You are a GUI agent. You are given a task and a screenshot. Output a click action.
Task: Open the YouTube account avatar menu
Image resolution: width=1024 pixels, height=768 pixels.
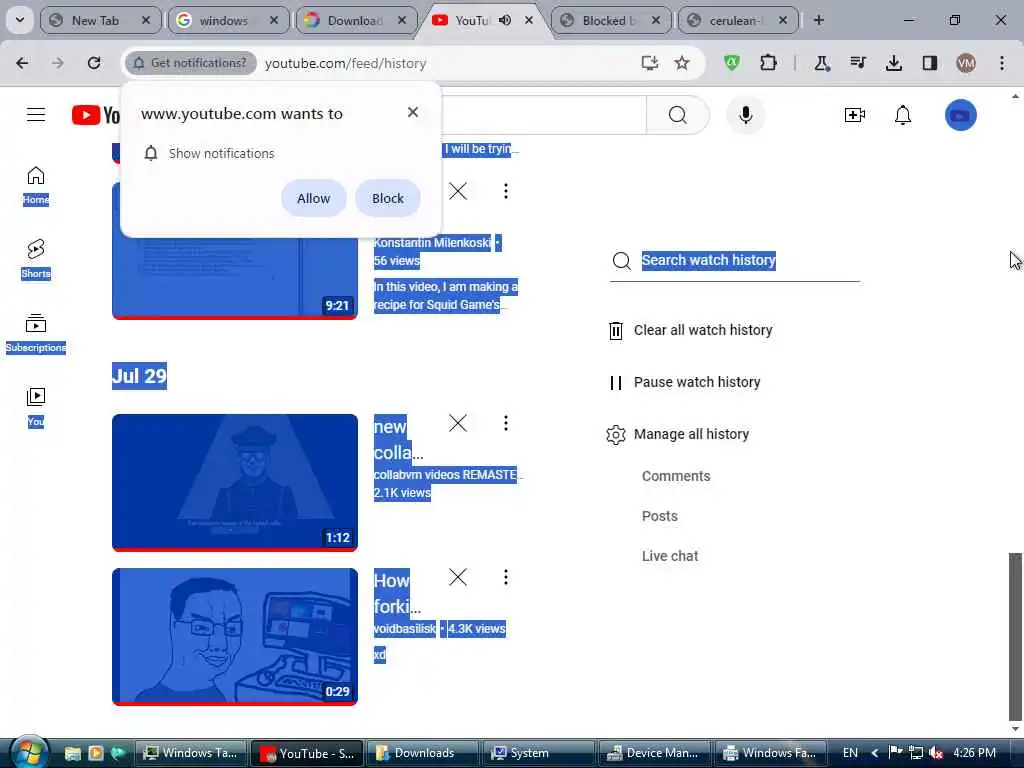(x=961, y=115)
